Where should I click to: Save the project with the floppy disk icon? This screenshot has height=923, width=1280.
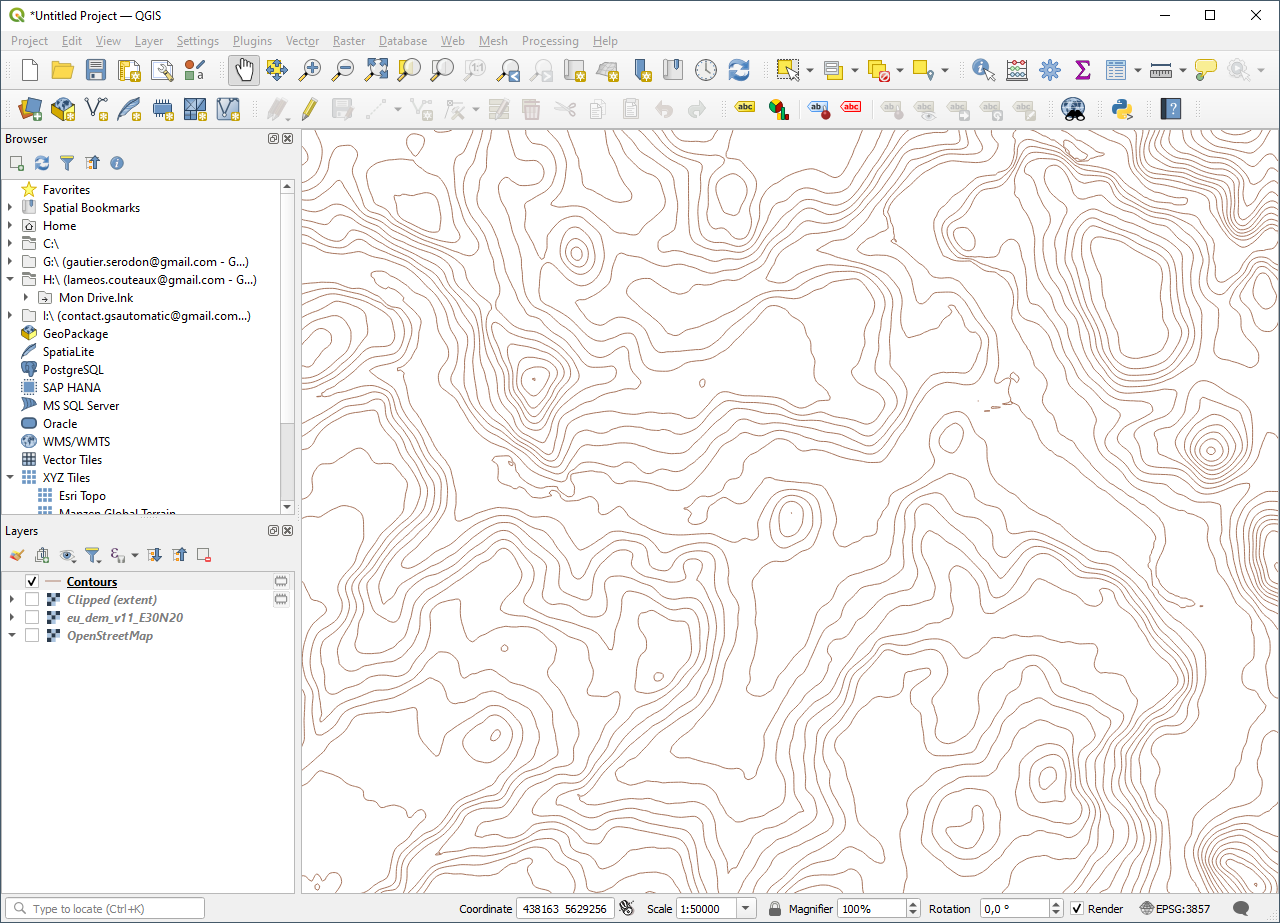(x=96, y=70)
